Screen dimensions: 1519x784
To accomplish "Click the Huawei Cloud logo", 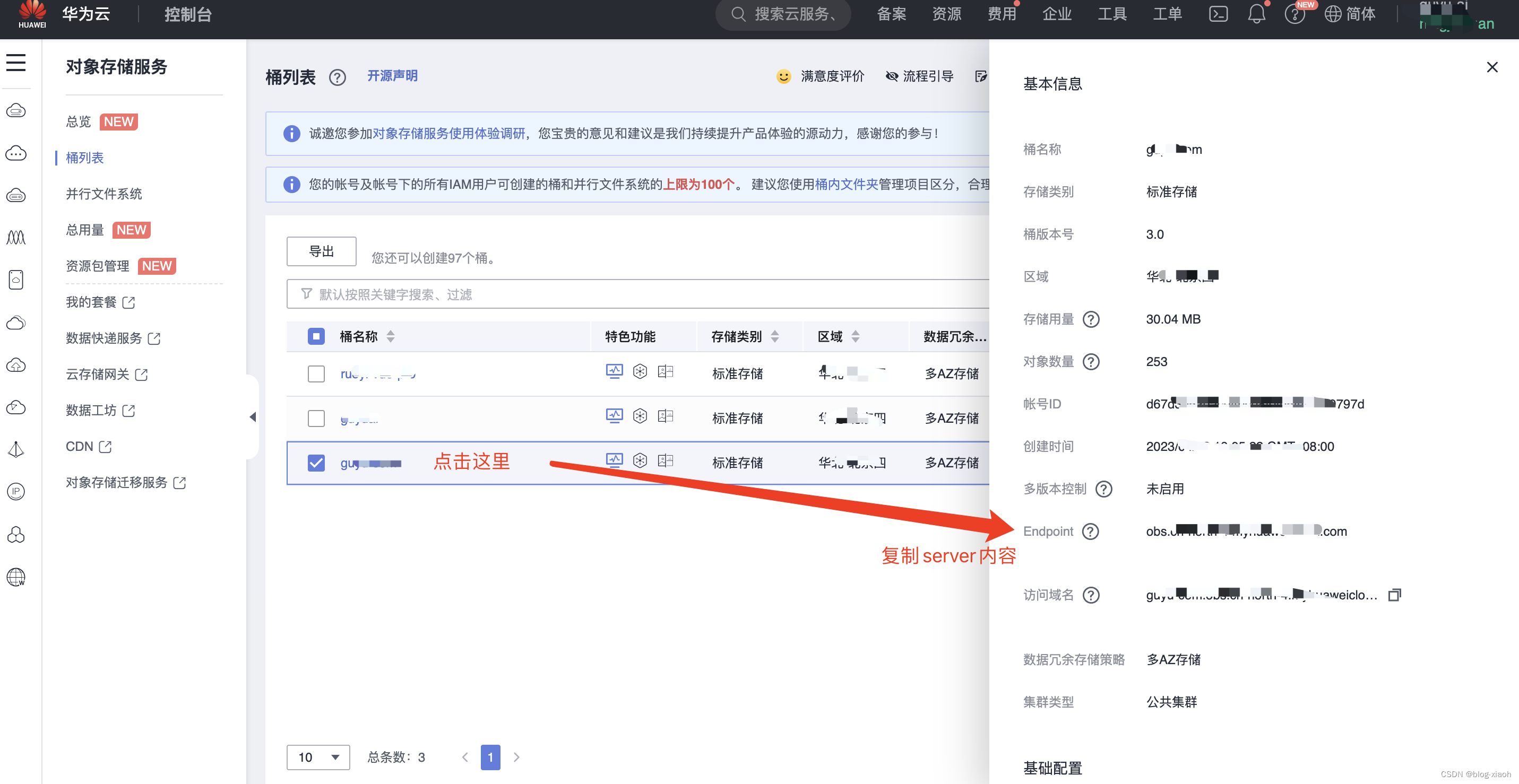I will pos(32,14).
